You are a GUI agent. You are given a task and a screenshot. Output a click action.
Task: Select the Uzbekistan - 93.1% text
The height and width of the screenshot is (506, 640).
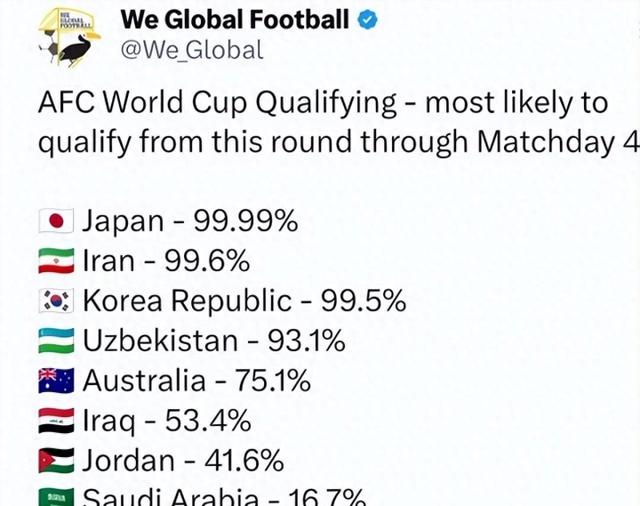[214, 341]
